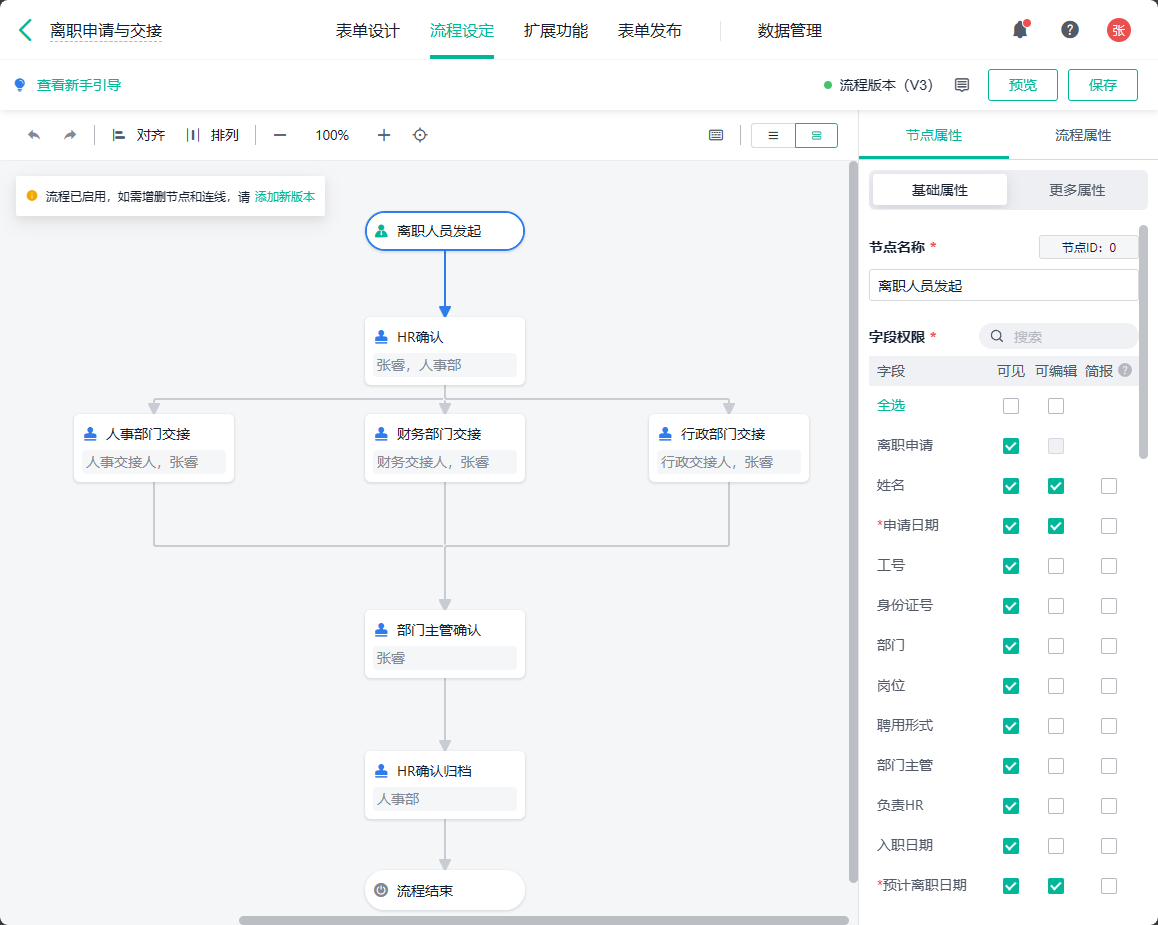The width and height of the screenshot is (1158, 925).
Task: Enable 姓名 简报 checkbox
Action: click(1109, 486)
